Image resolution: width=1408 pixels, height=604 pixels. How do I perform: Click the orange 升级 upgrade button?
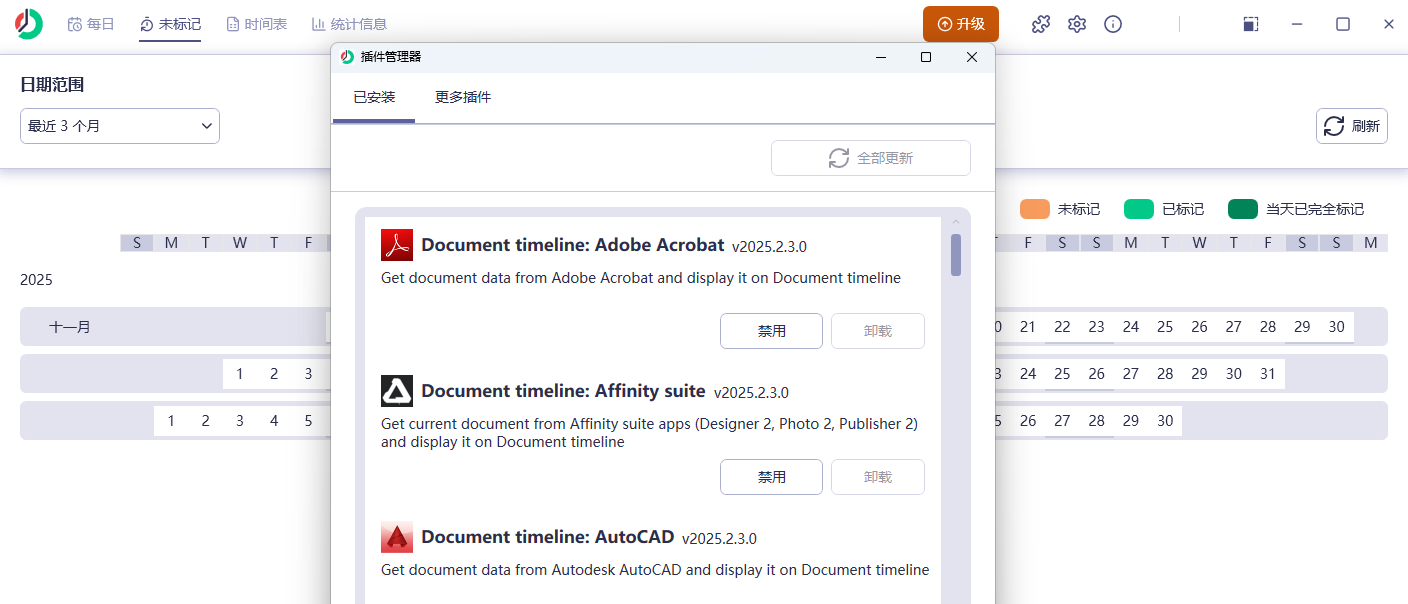(x=961, y=23)
